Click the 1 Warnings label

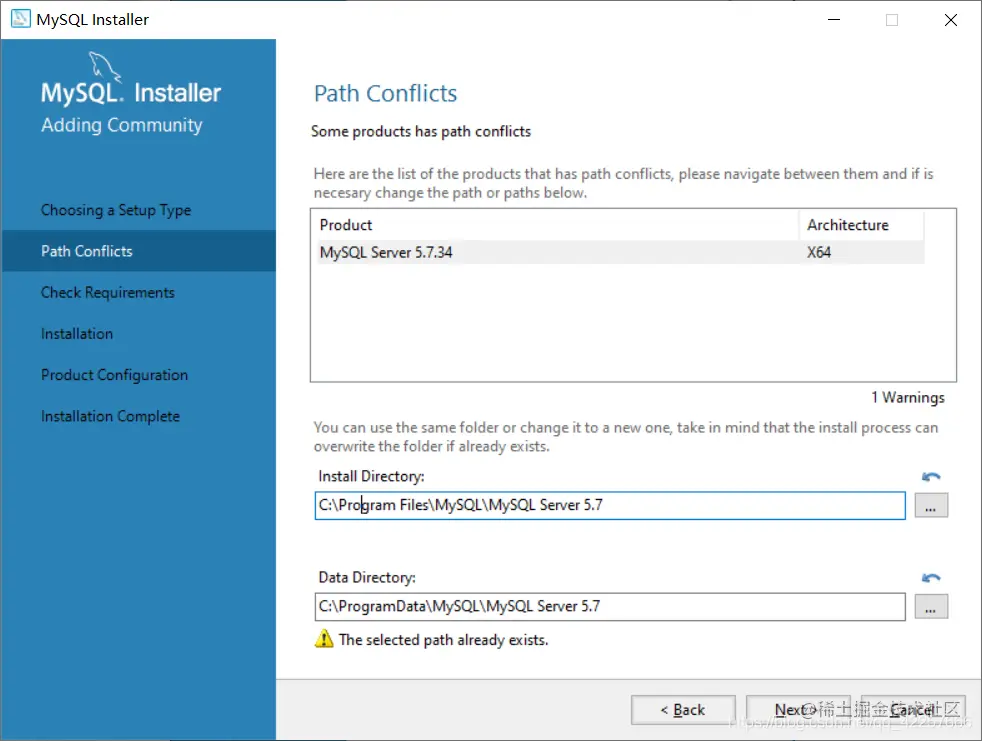point(907,398)
